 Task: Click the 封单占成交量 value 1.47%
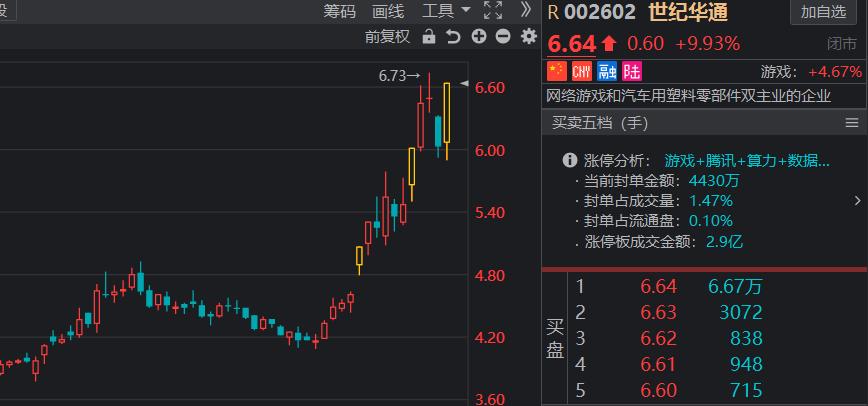click(711, 201)
